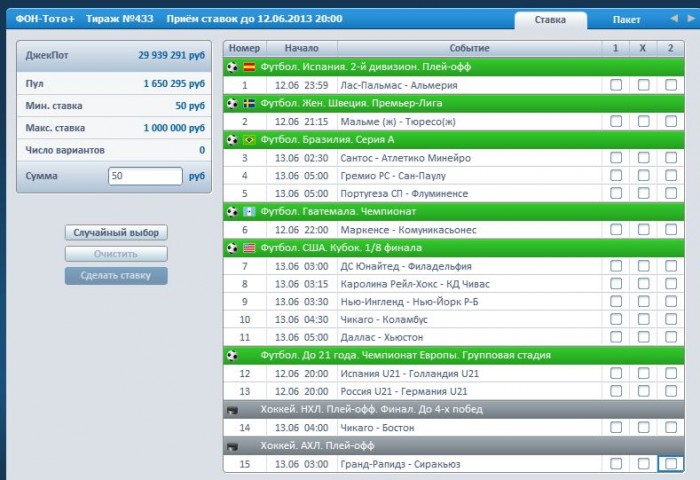700x480 pixels.
Task: Switch to the Пакет tab
Action: point(626,20)
